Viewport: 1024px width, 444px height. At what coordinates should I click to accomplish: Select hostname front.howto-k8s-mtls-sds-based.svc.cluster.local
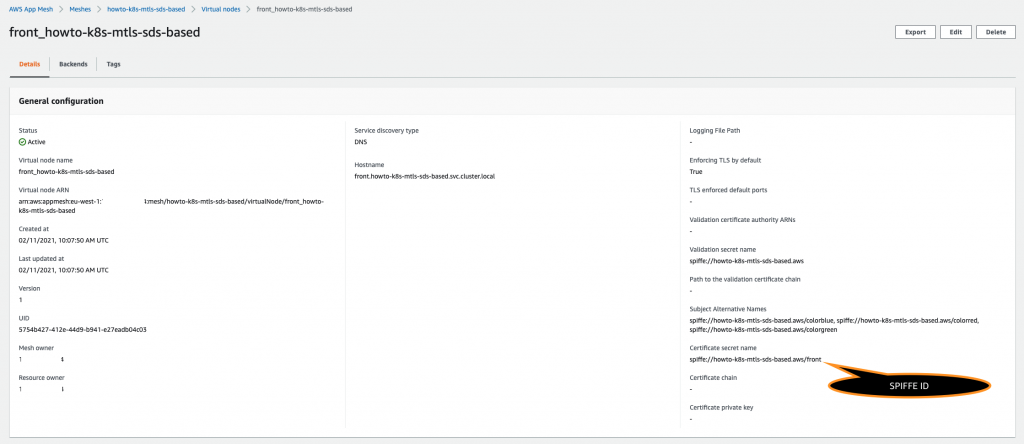point(424,176)
